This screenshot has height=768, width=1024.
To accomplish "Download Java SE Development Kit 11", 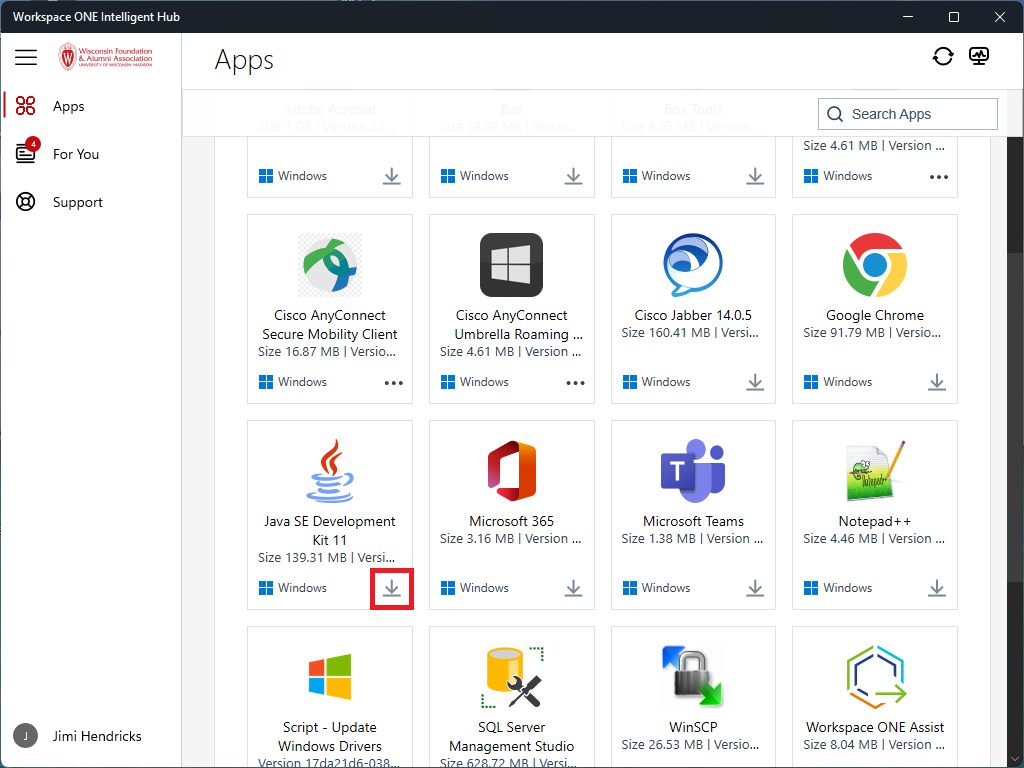I will click(391, 588).
